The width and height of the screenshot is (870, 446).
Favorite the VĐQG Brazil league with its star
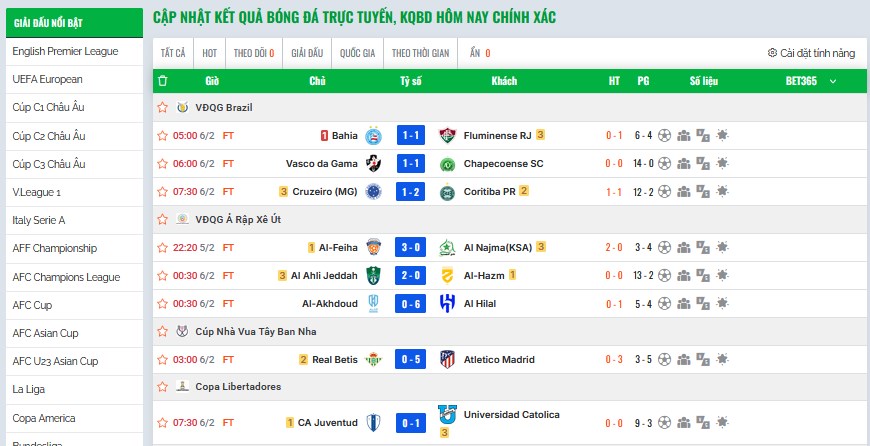coord(162,107)
